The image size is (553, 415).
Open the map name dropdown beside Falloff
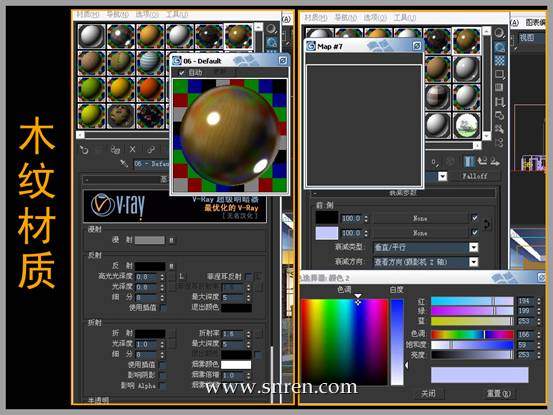[442, 176]
